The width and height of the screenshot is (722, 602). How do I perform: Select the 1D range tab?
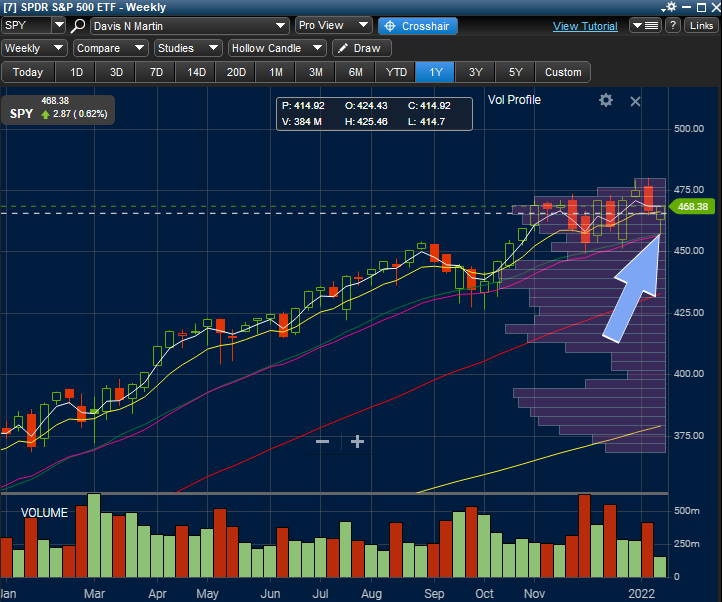pyautogui.click(x=76, y=72)
